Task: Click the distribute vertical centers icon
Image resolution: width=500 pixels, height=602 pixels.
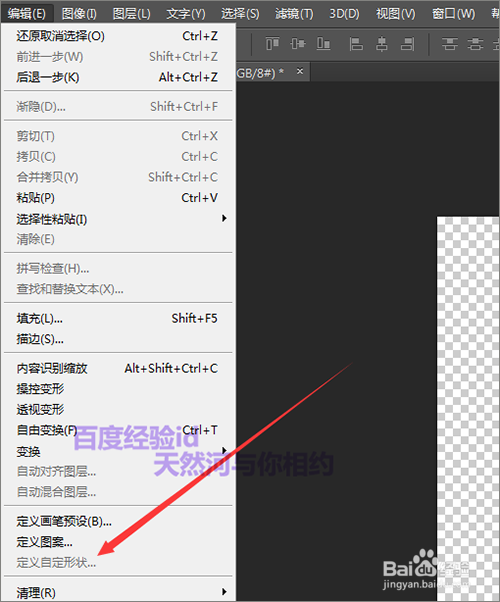Action: 475,44
